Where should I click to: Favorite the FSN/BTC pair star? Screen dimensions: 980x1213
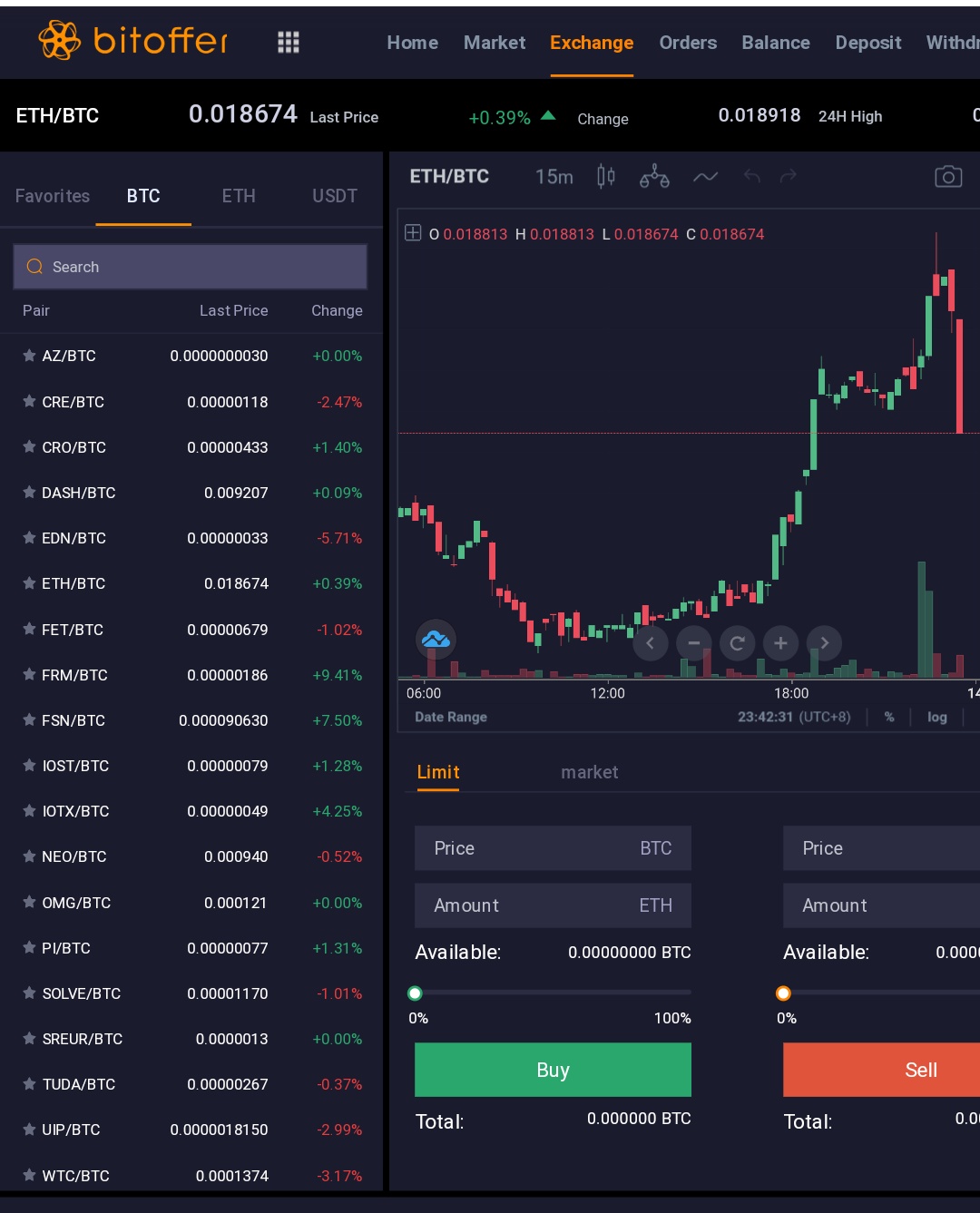click(29, 719)
